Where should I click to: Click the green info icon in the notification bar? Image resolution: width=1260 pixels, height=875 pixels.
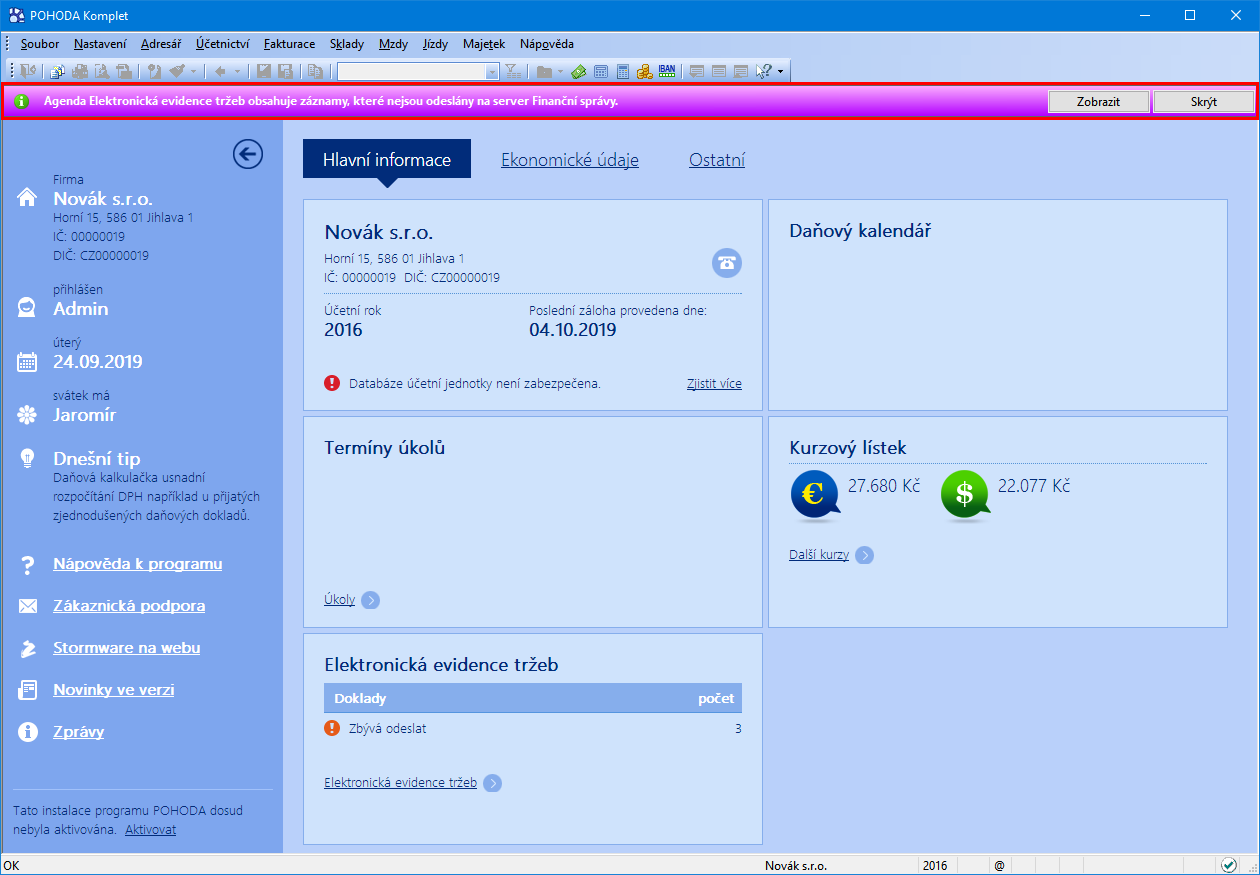21,101
